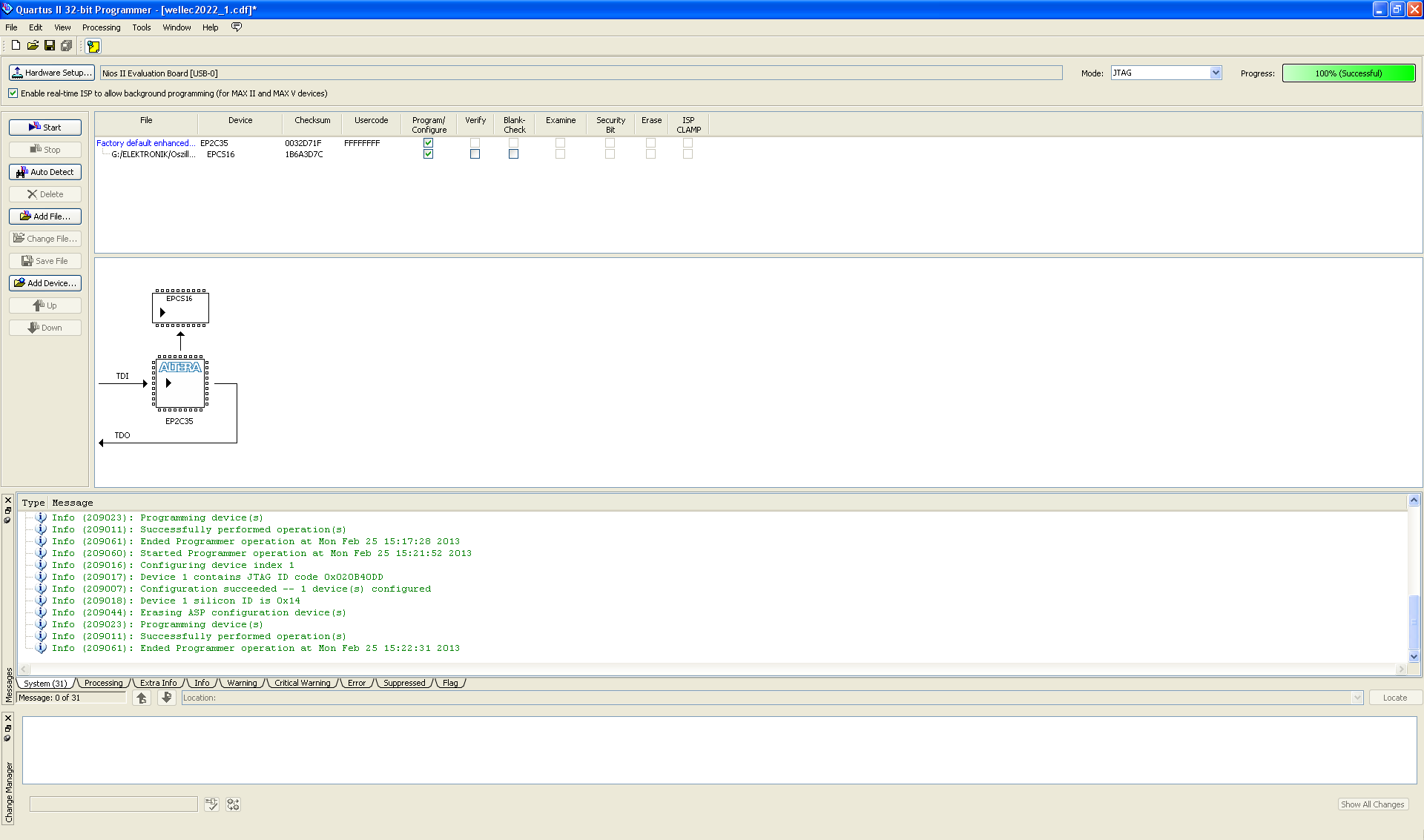Click scroll-down arrow of messages scrollbar
The image size is (1424, 840).
tap(1414, 656)
